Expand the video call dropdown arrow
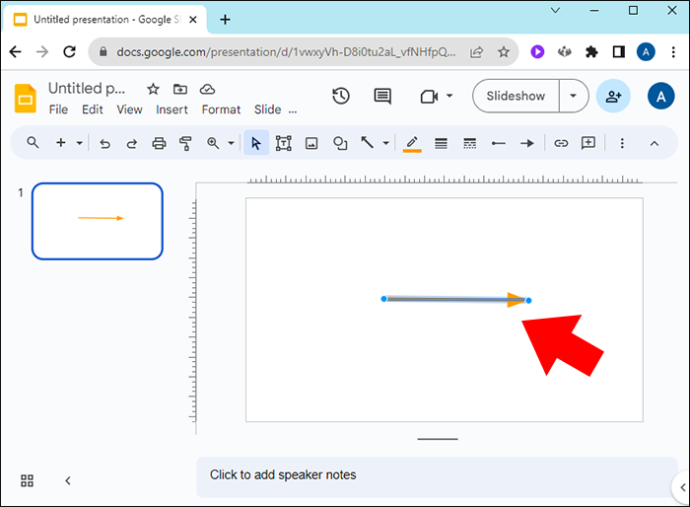The height and width of the screenshot is (507, 690). tap(449, 96)
